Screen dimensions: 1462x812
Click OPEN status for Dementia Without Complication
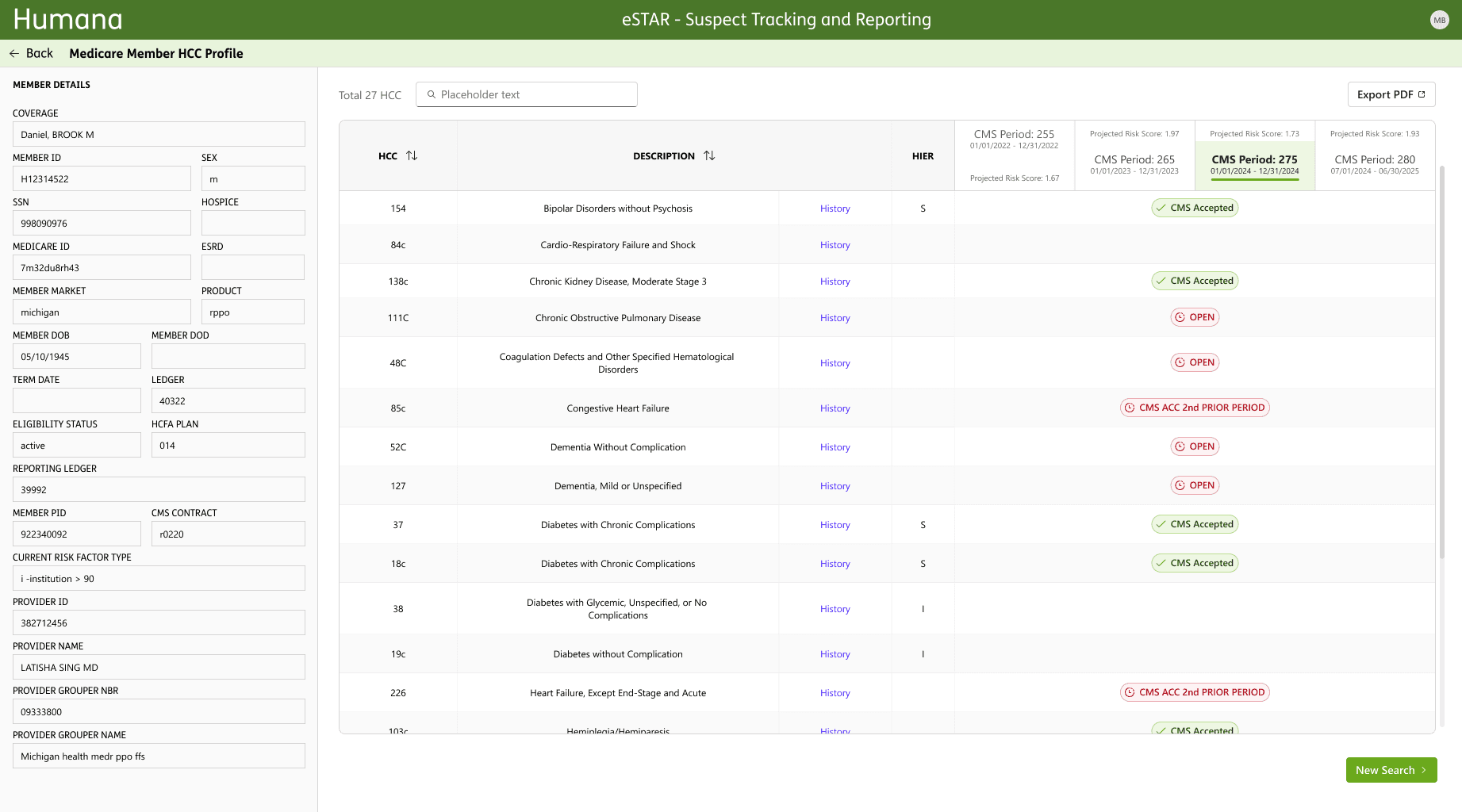point(1195,446)
